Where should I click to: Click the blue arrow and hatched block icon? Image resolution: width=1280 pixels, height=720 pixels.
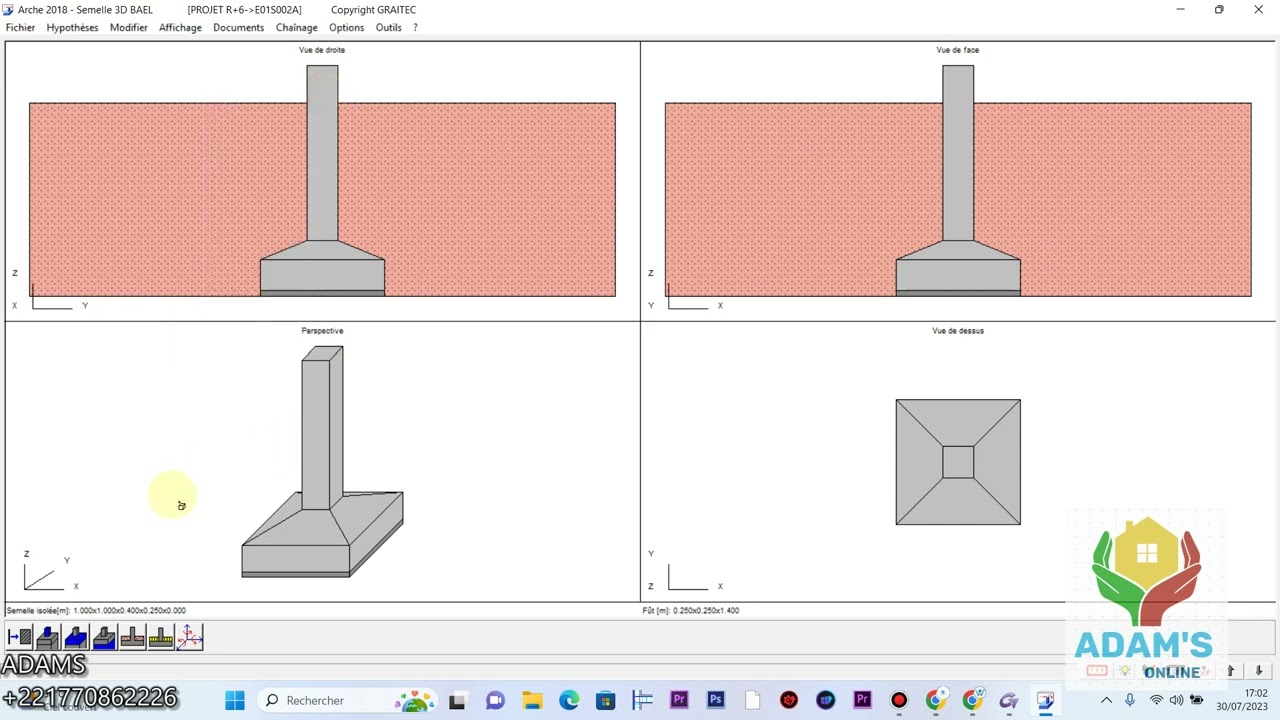tap(19, 637)
